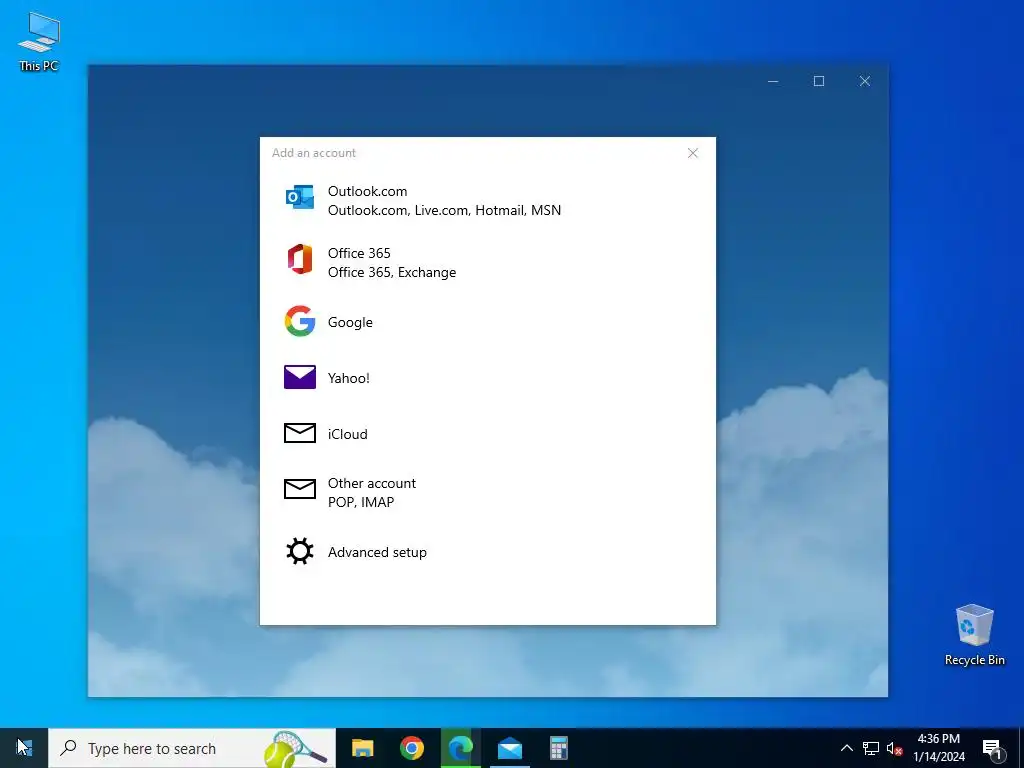Open the Windows Start menu

(24, 748)
